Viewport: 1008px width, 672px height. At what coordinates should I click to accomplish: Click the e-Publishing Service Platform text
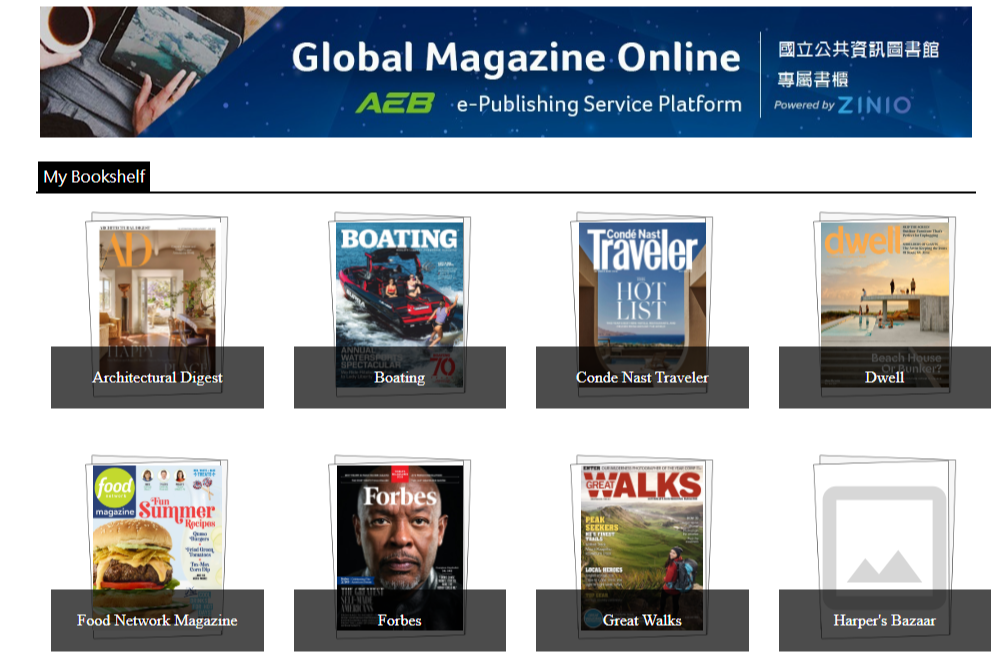click(x=599, y=104)
